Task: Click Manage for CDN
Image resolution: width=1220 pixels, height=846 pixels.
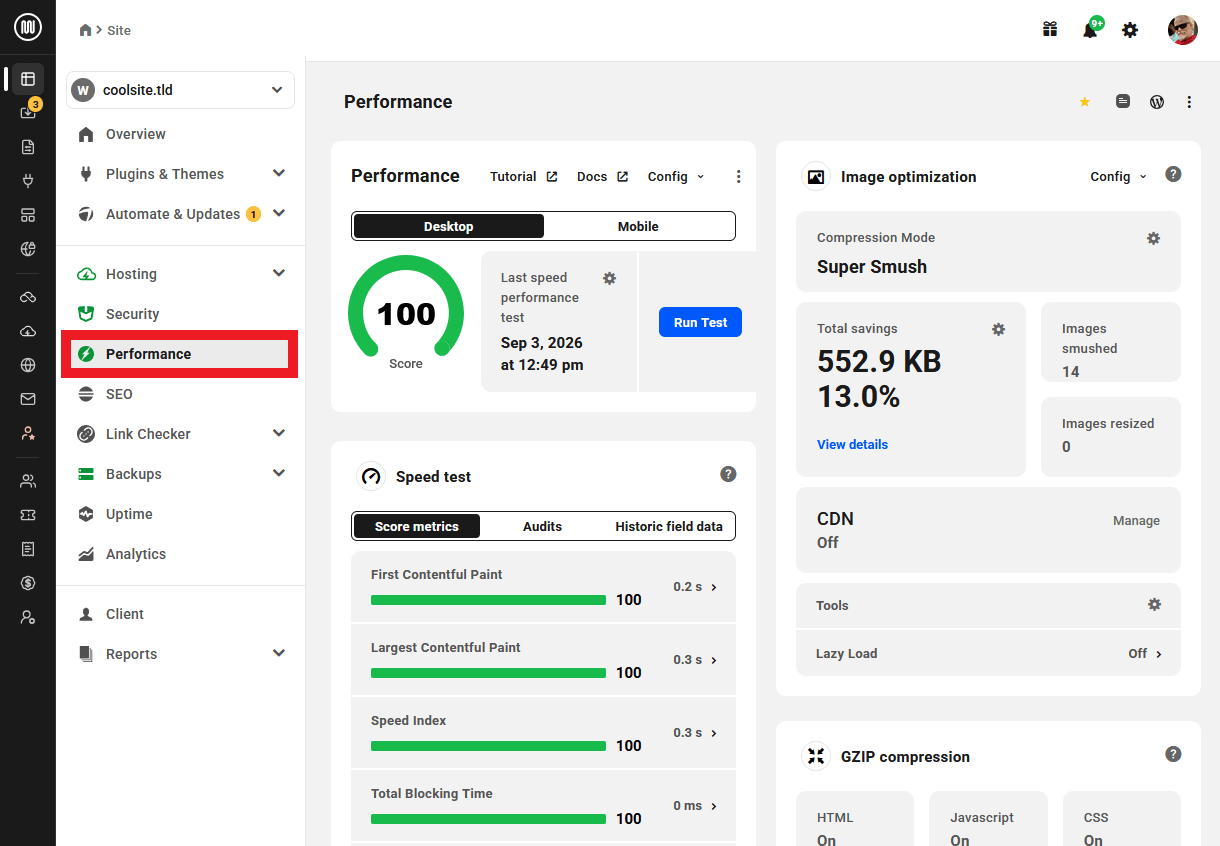Action: [1136, 521]
